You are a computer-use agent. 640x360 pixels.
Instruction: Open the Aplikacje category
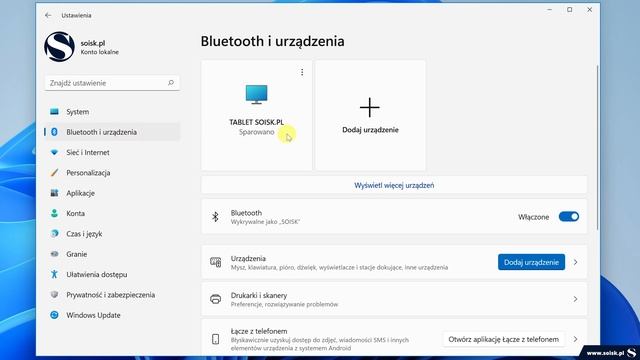[x=112, y=193]
